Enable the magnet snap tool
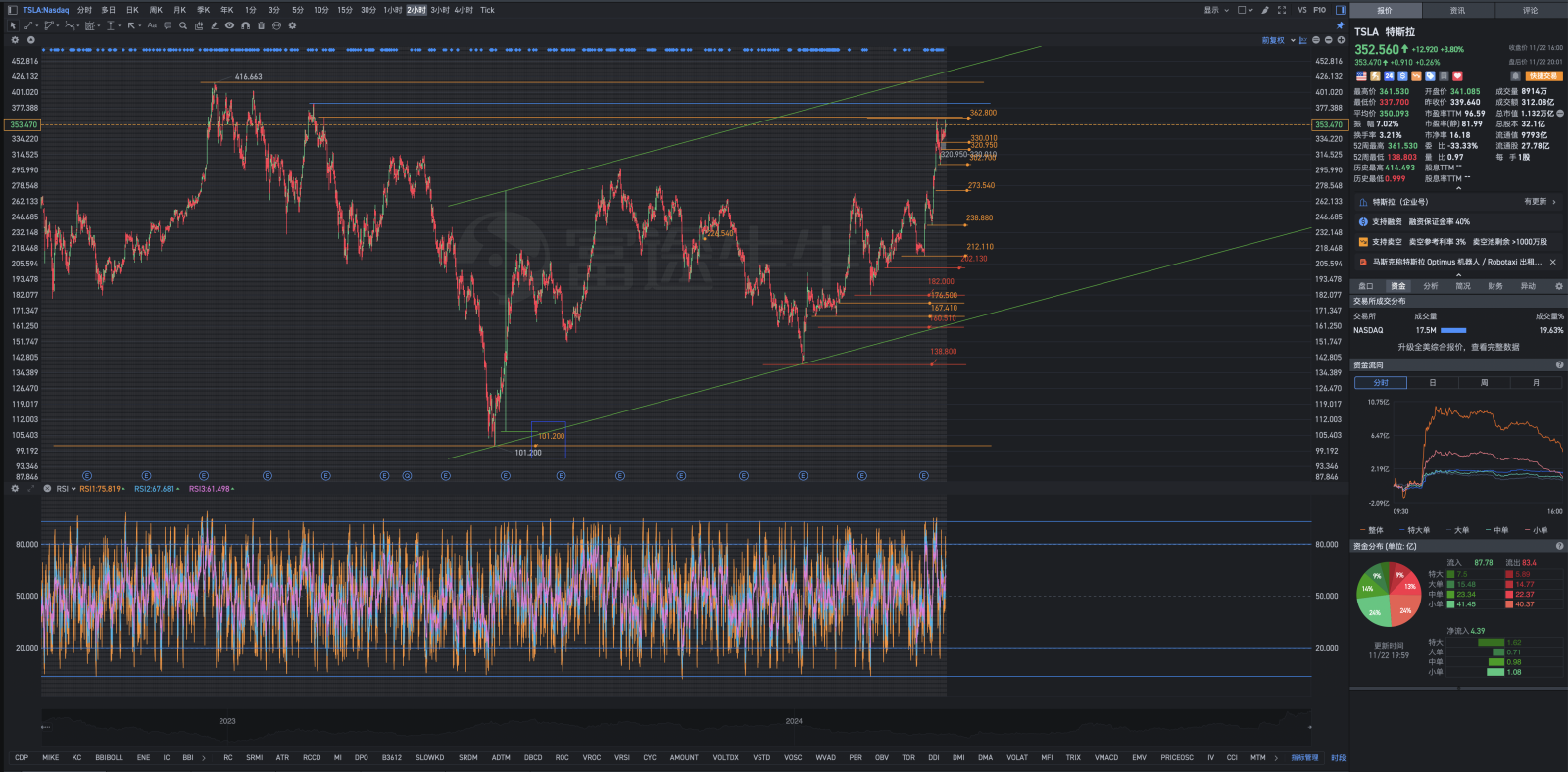 pyautogui.click(x=245, y=25)
